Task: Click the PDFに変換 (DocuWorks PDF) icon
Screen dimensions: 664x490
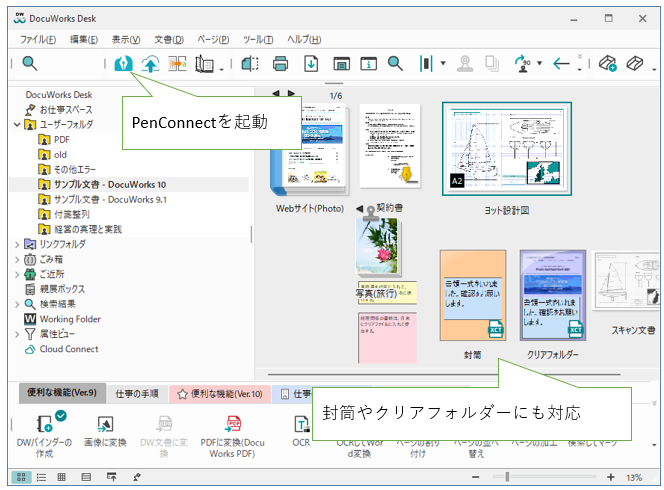Action: click(x=233, y=423)
